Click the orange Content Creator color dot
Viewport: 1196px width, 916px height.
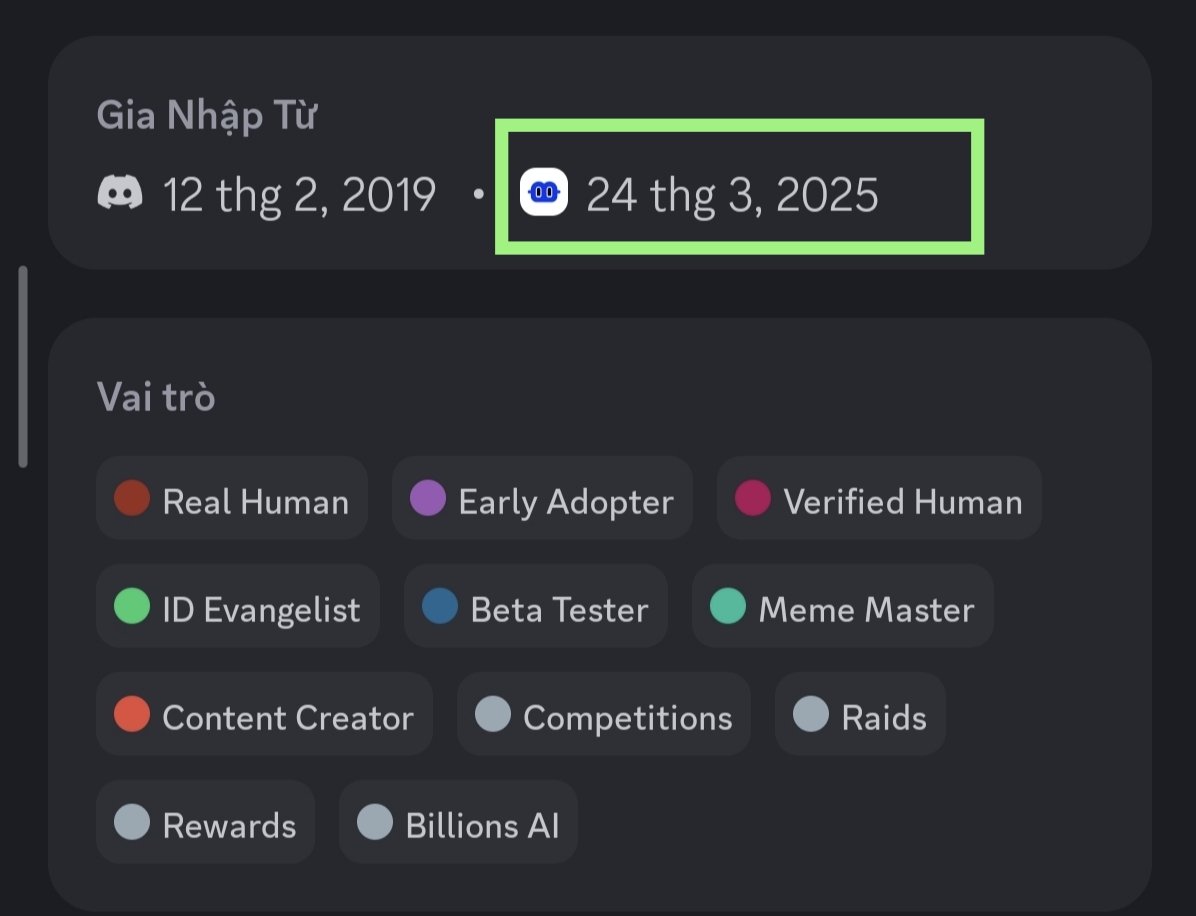132,714
